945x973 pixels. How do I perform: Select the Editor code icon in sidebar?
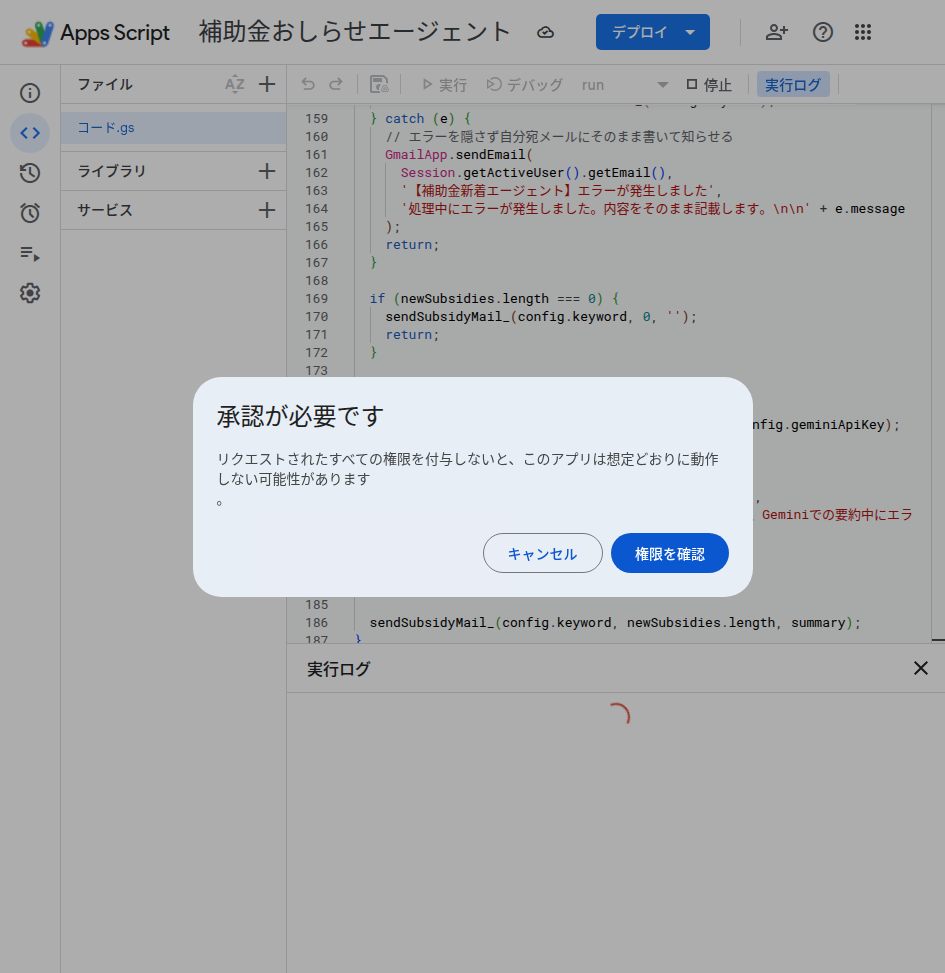[30, 133]
